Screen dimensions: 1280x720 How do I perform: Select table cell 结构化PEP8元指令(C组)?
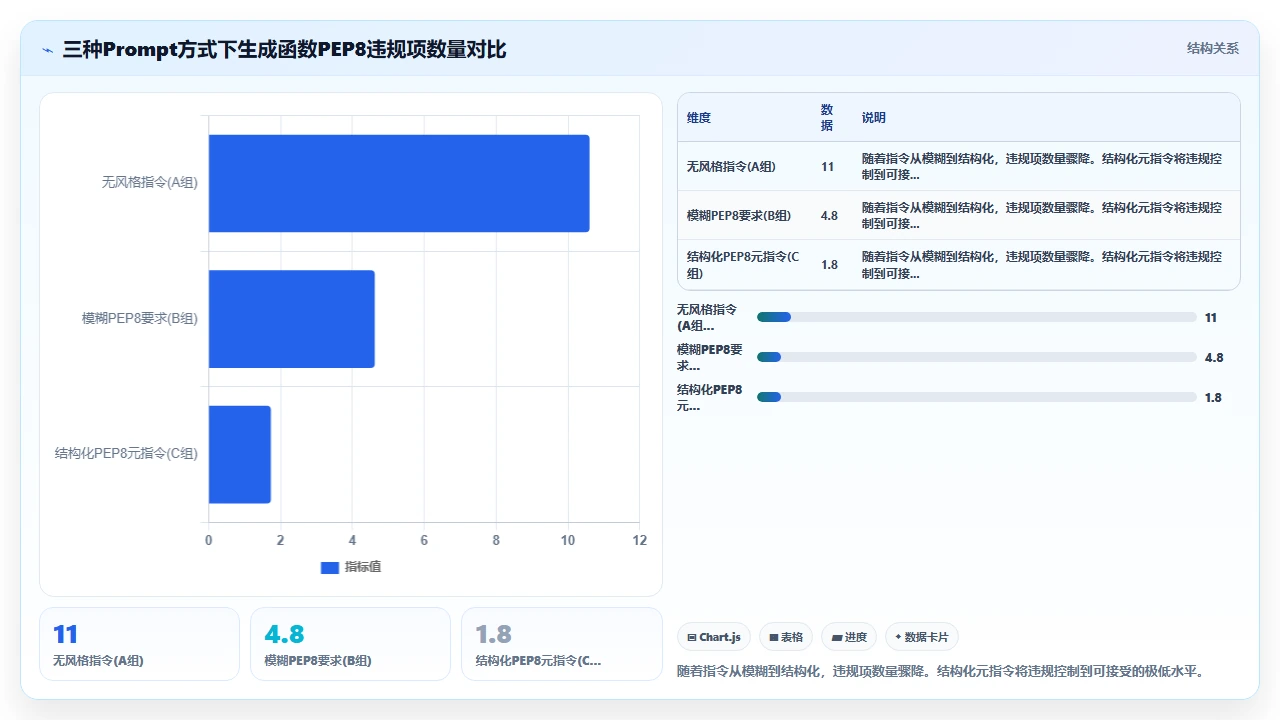pyautogui.click(x=743, y=265)
